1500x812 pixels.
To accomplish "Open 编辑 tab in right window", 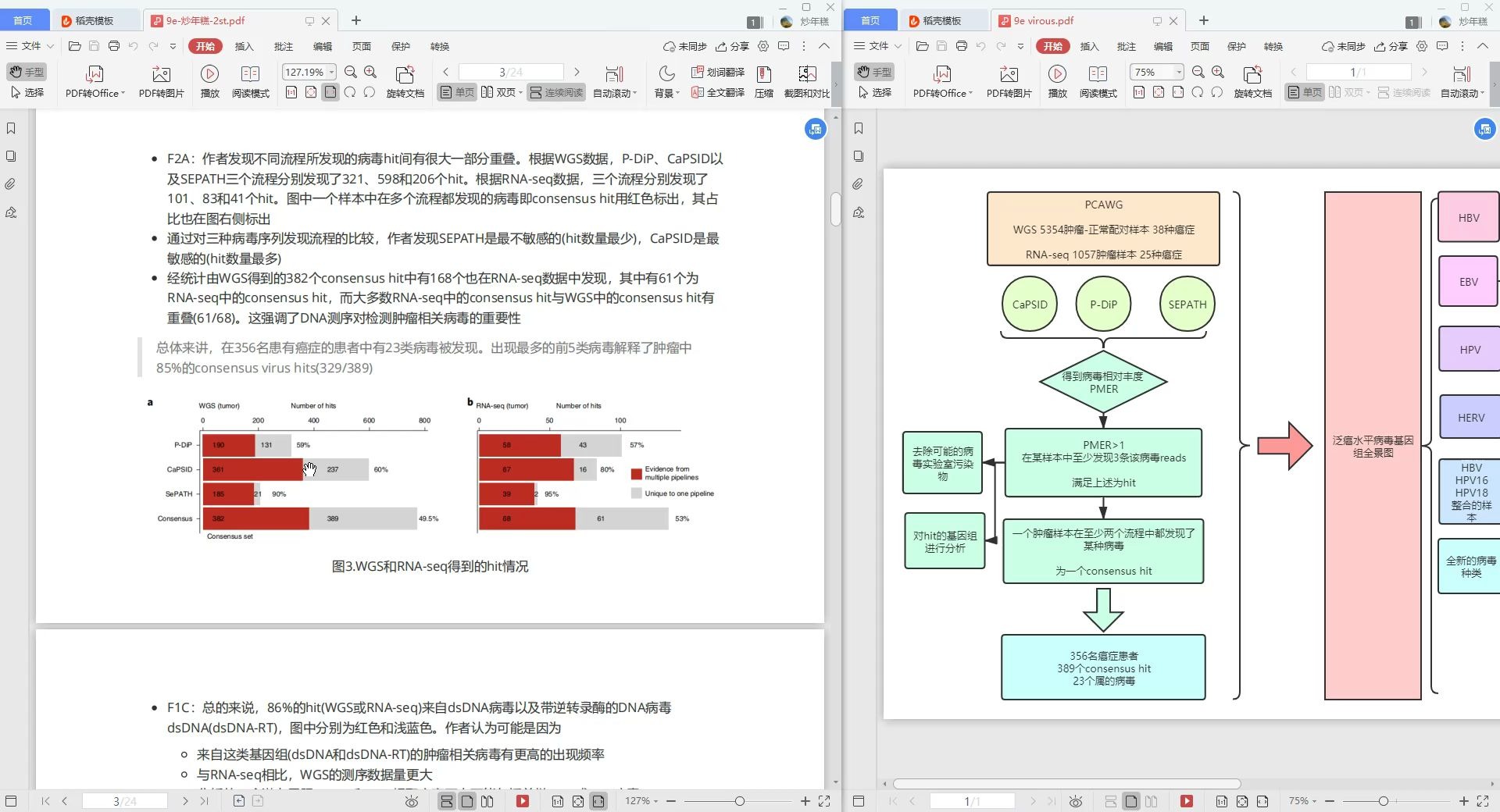I will point(1163,46).
